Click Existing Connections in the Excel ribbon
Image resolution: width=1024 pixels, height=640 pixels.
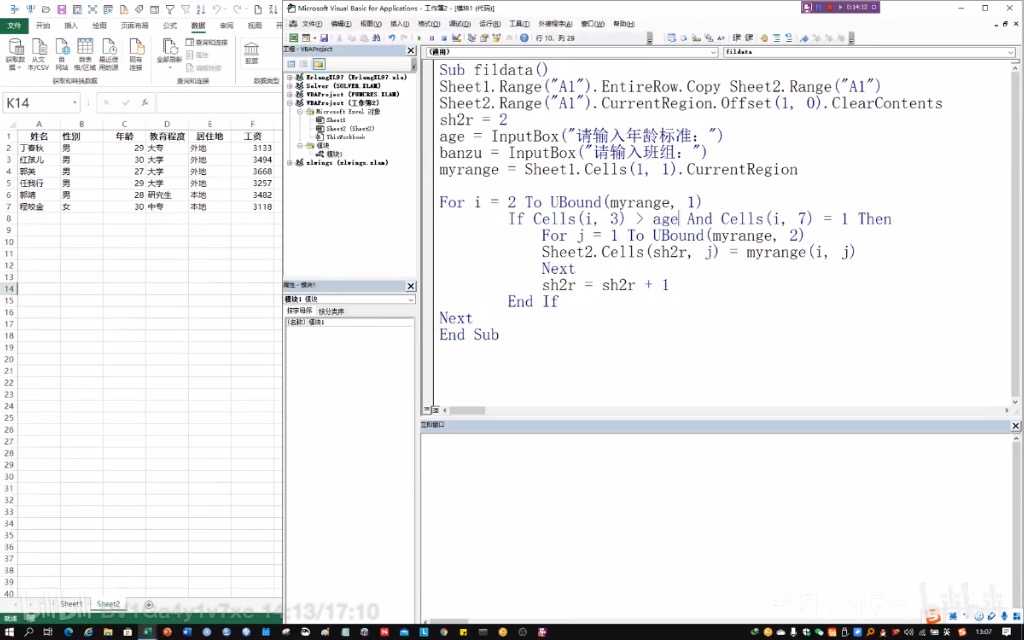point(136,55)
